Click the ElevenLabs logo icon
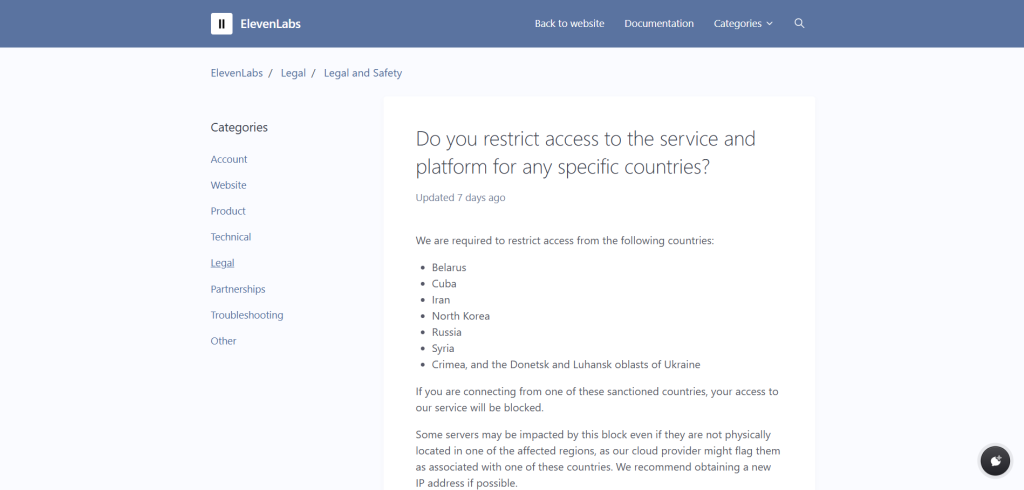This screenshot has height=490, width=1024. (221, 24)
